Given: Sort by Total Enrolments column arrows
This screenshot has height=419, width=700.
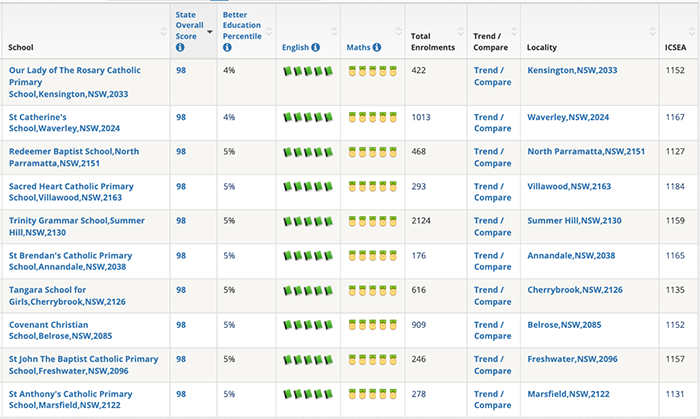Looking at the screenshot, I should pos(461,31).
